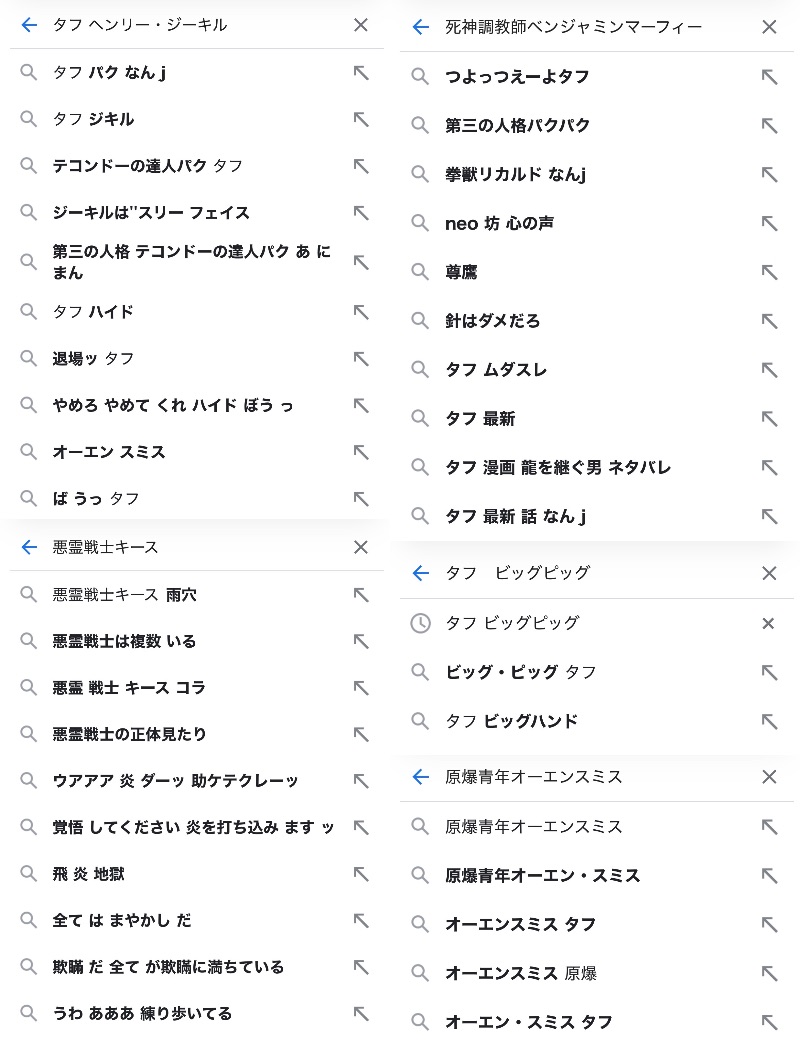The height and width of the screenshot is (1049, 800).
Task: Select suggestion タフ 漫画 龍を継ぐ男 ネタバレ
Action: [x=558, y=467]
